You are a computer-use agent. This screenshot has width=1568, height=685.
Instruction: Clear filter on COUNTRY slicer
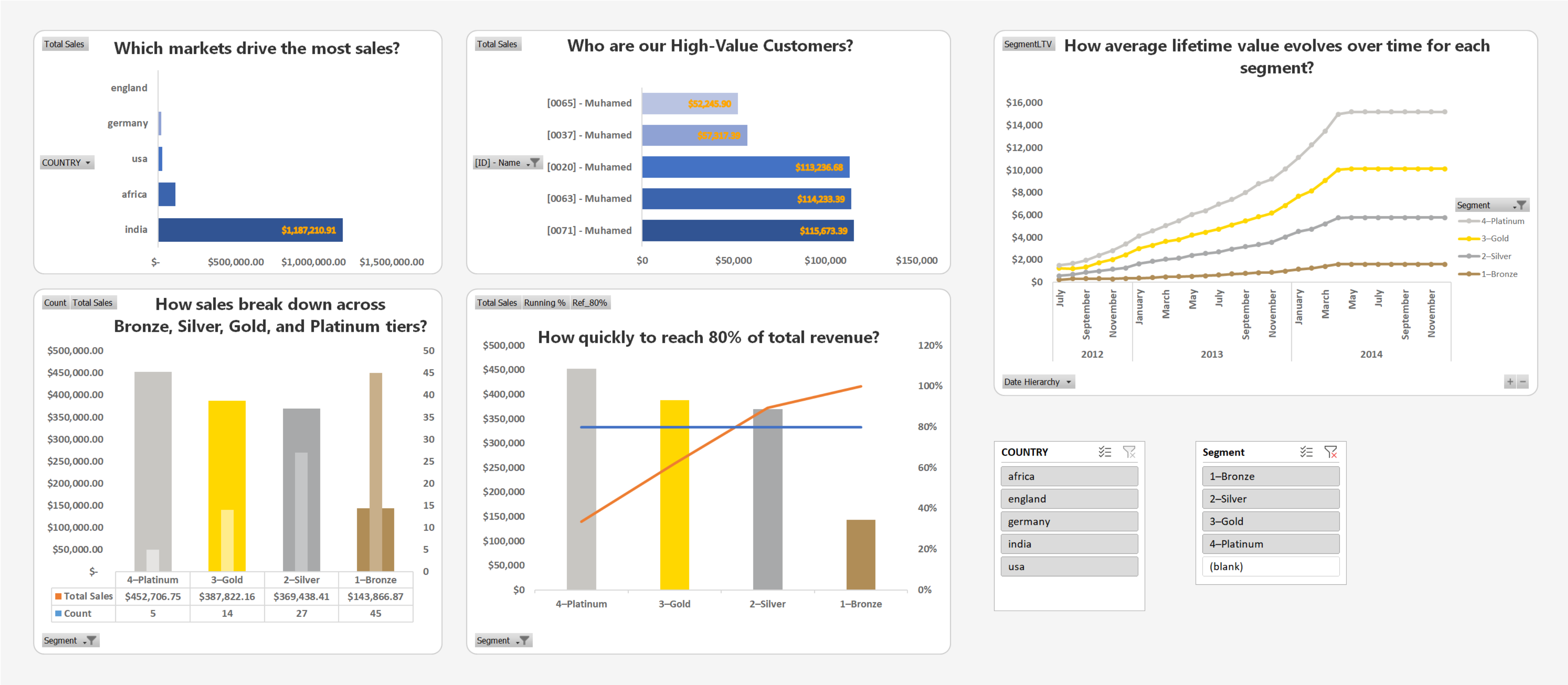(1129, 452)
